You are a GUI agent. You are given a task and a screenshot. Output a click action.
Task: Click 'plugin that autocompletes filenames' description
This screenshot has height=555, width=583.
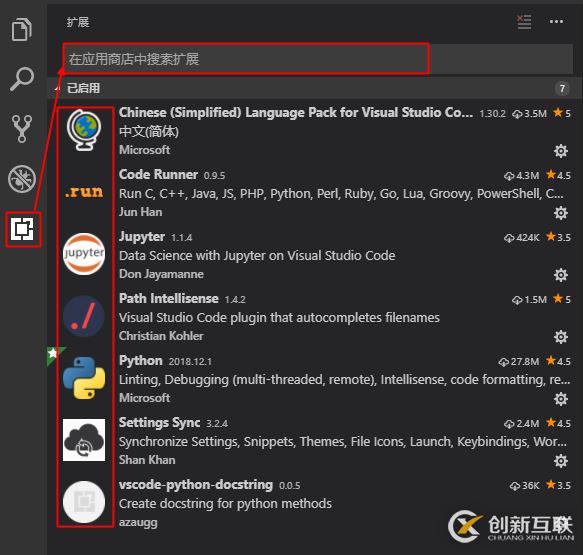click(279, 318)
